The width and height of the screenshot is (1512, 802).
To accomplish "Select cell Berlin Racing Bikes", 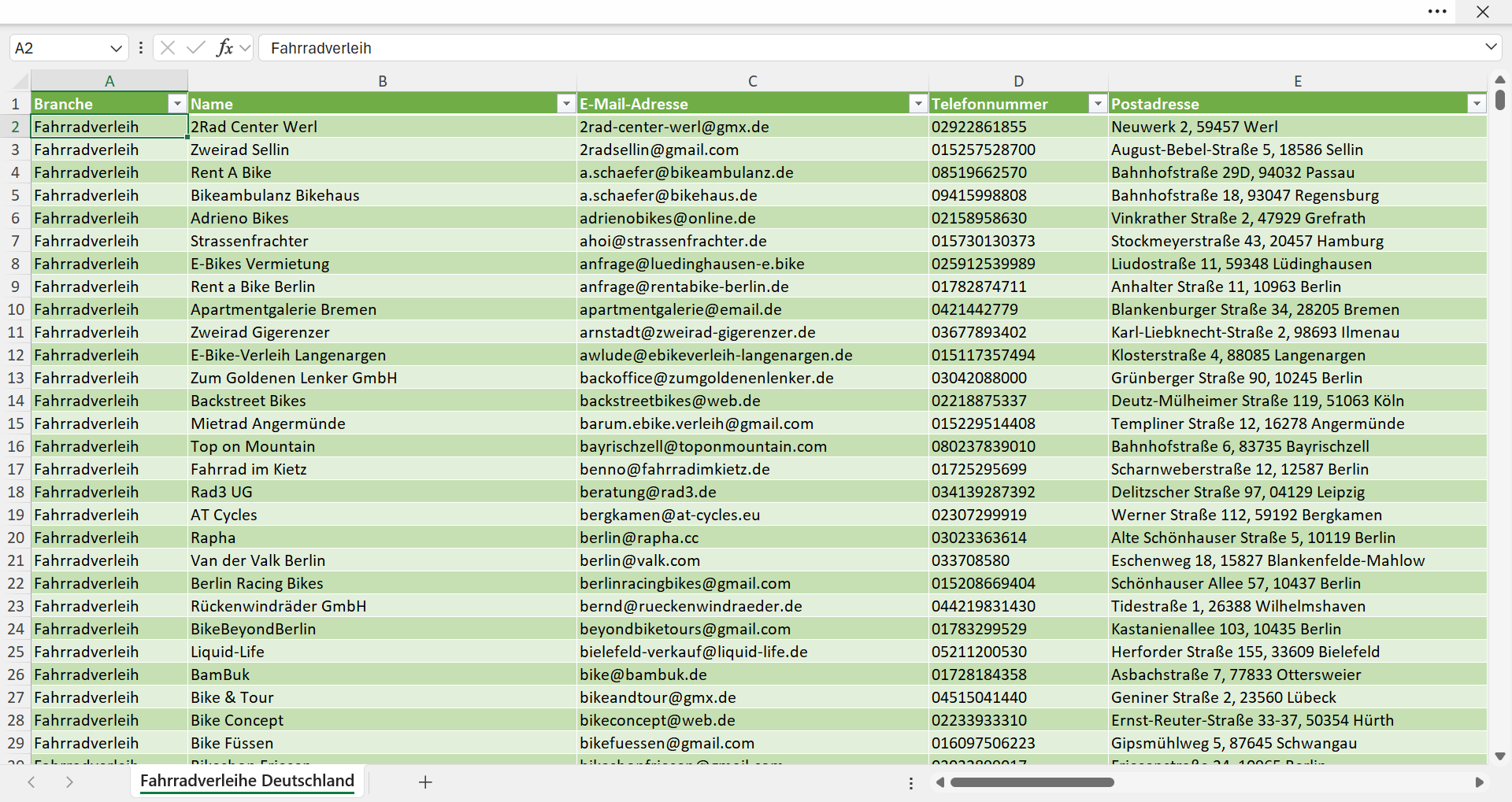I will point(383,583).
